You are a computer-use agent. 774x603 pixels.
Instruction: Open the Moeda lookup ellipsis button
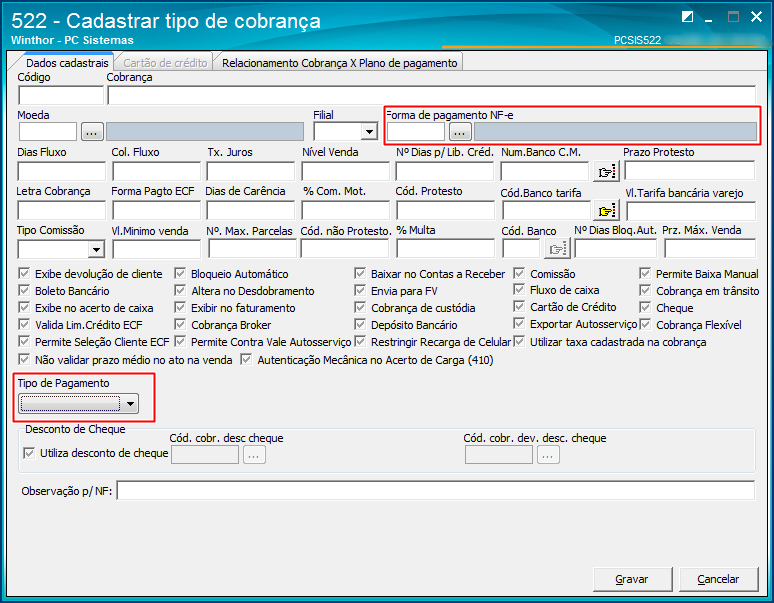click(92, 132)
